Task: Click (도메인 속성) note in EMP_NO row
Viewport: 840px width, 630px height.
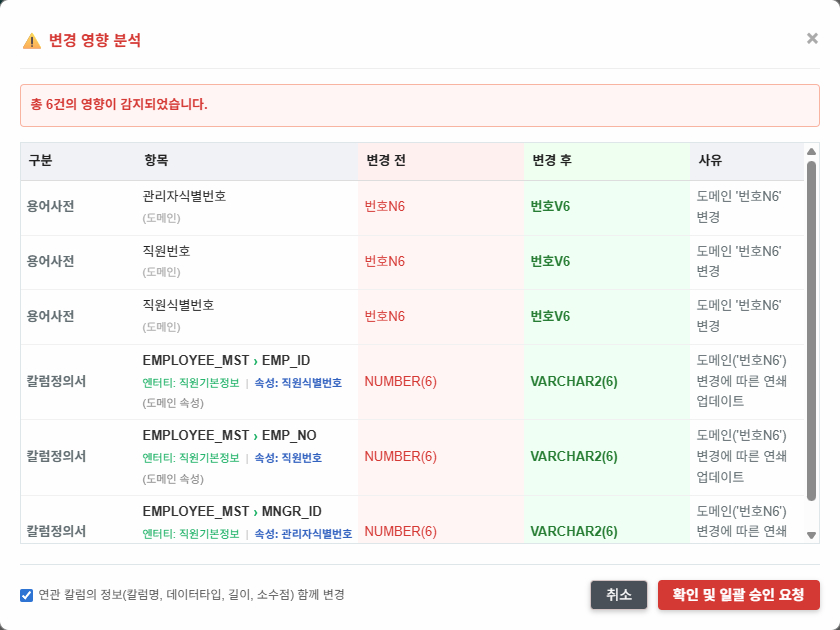Action: pos(173,479)
